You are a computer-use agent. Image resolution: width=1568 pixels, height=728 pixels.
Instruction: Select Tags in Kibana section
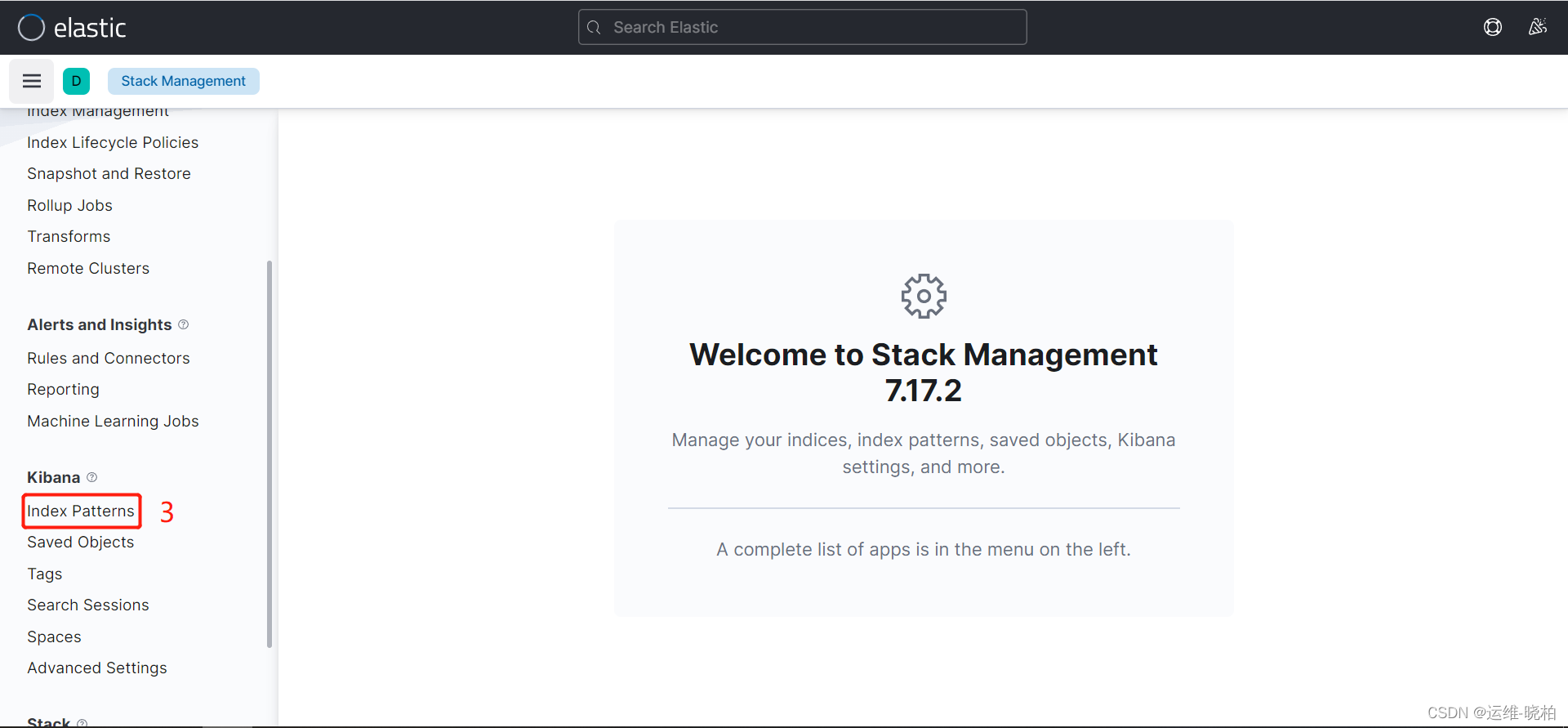click(45, 574)
